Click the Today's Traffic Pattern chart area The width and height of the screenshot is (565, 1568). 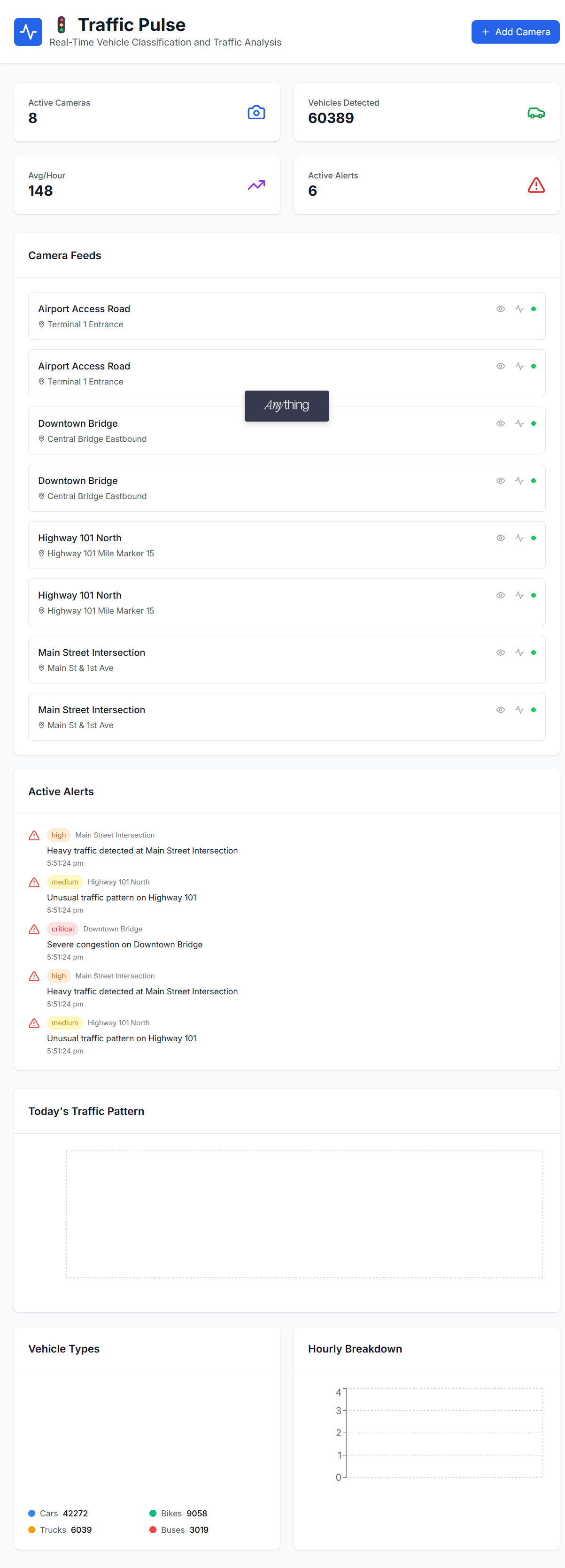coord(304,1214)
